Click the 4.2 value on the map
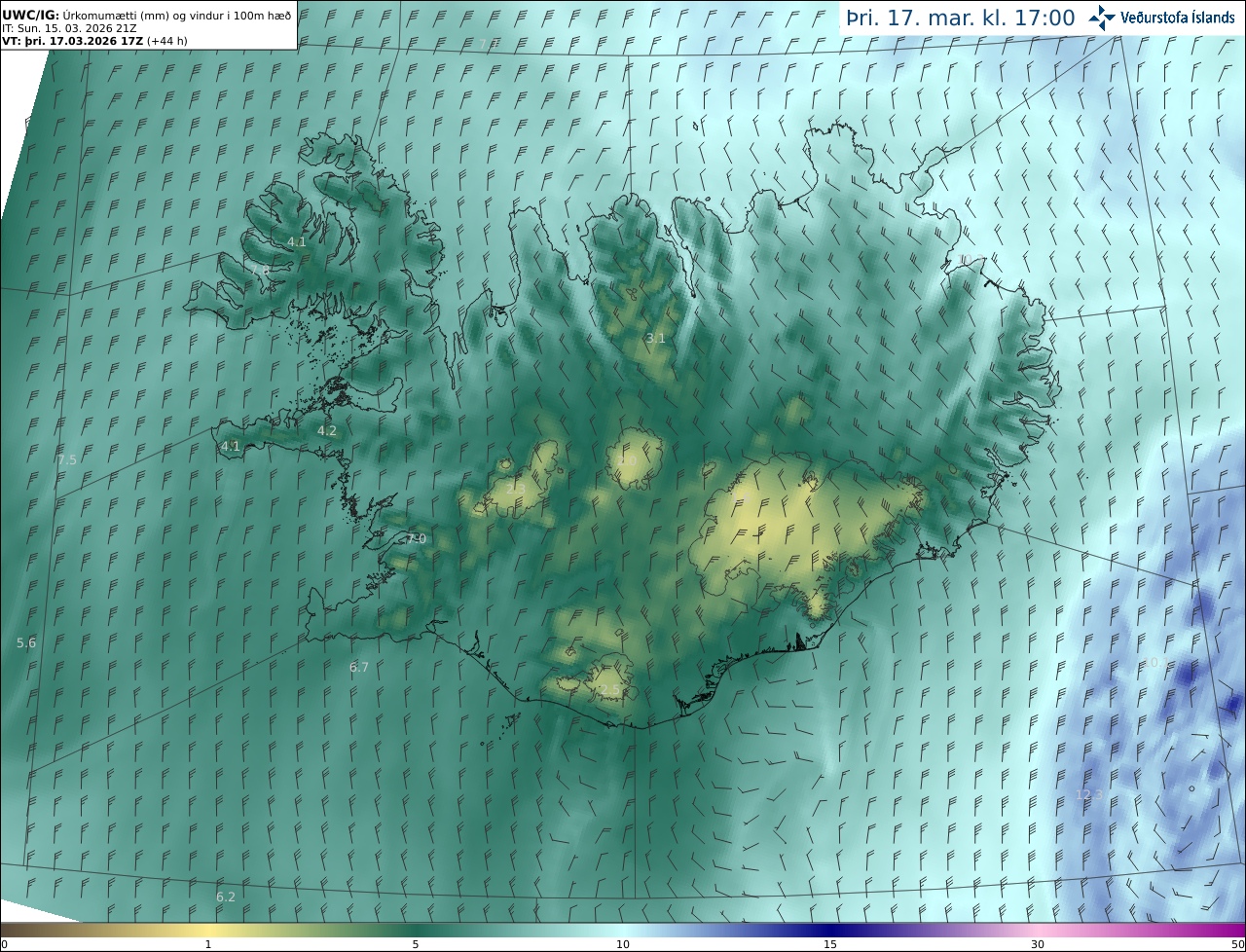The image size is (1246, 952). (327, 430)
